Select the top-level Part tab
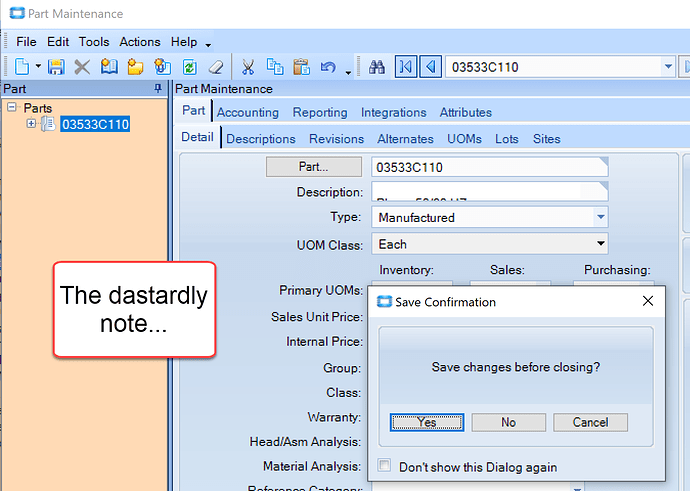The width and height of the screenshot is (690, 491). click(194, 110)
